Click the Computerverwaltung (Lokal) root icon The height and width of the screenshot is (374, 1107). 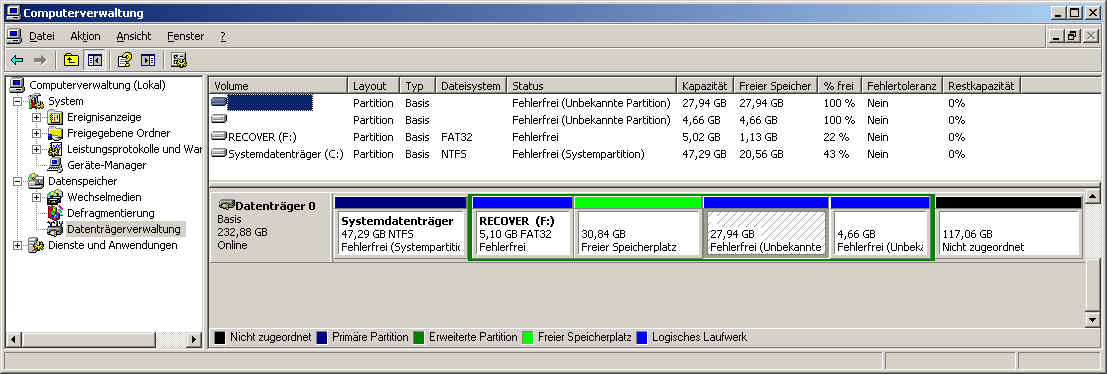tap(17, 85)
